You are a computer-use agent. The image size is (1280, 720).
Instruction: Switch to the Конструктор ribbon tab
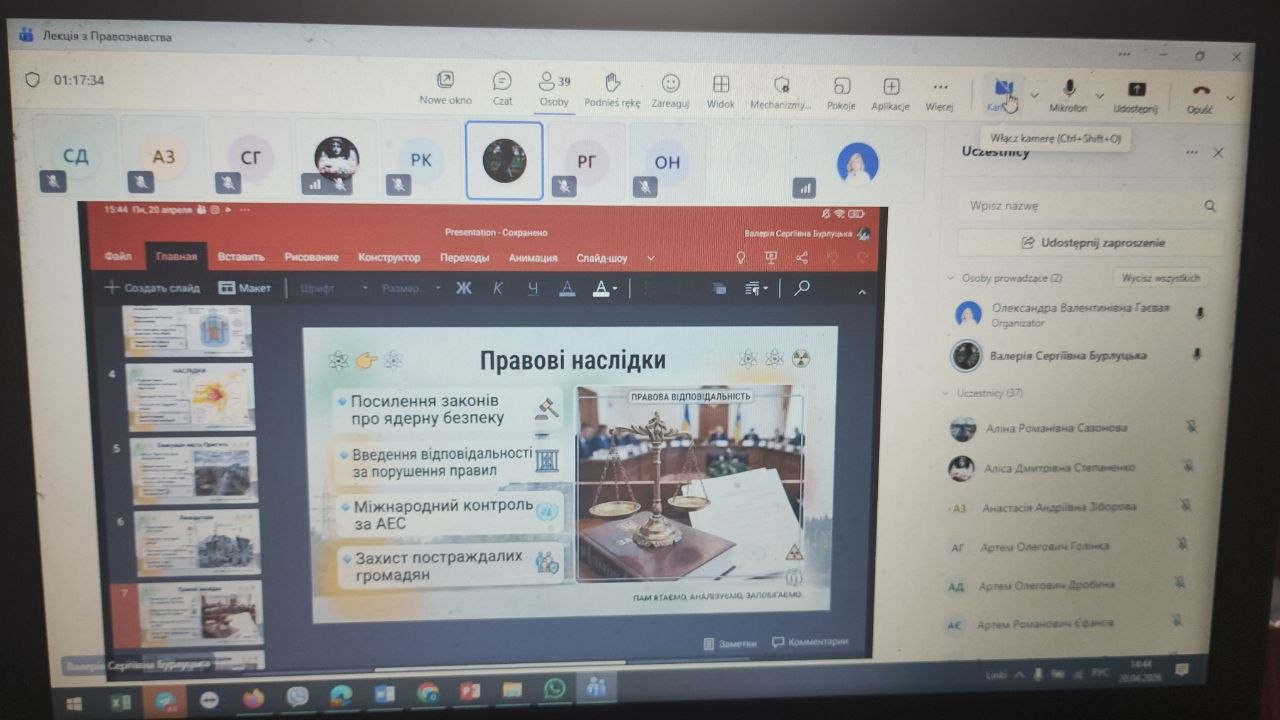click(x=389, y=258)
